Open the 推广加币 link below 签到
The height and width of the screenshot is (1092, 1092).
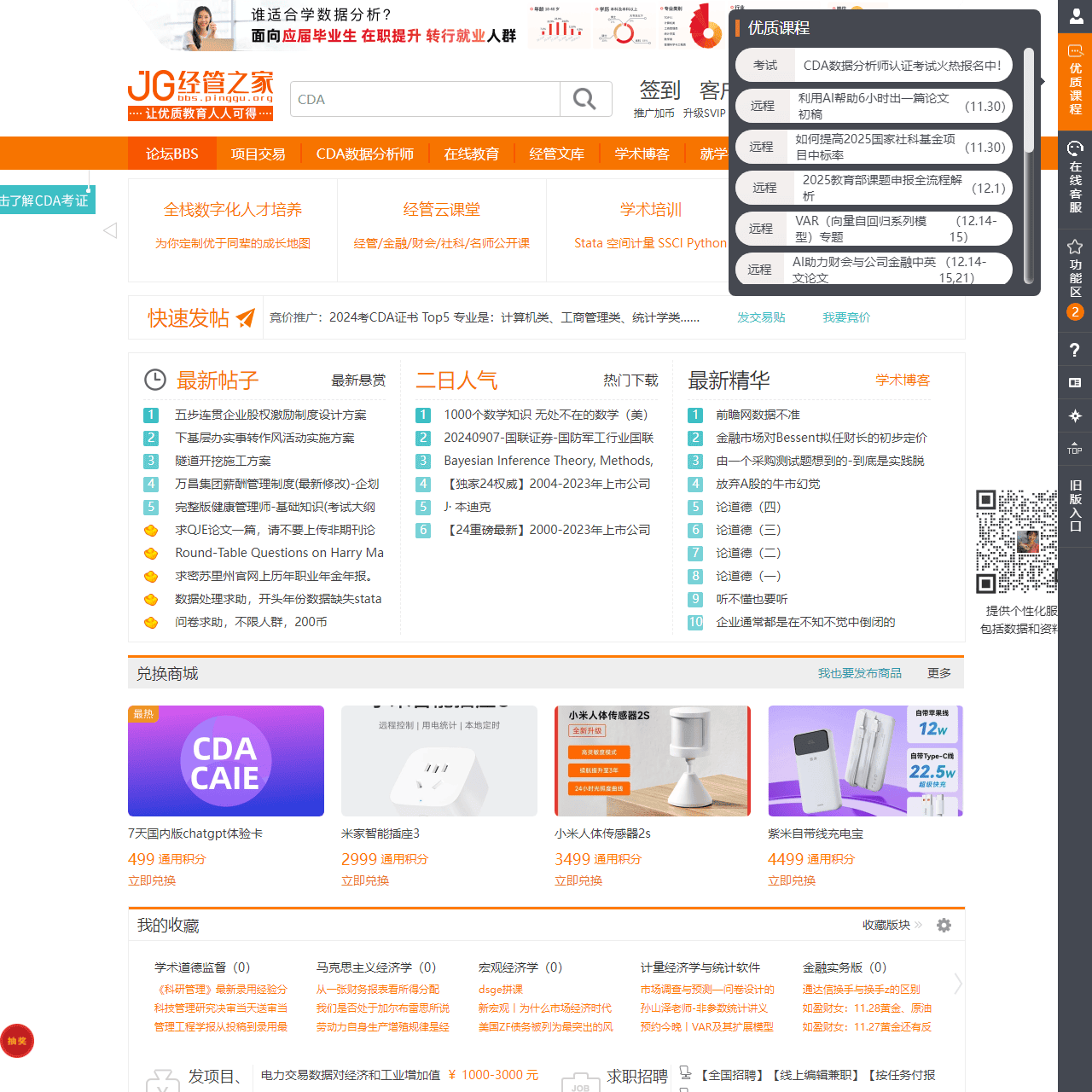tap(654, 113)
